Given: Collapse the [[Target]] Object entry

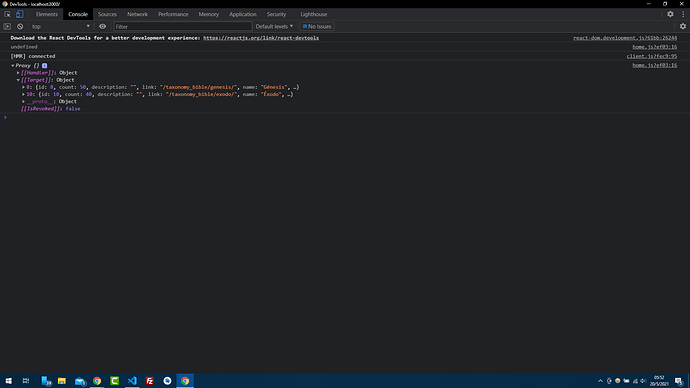Looking at the screenshot, I should (x=18, y=80).
